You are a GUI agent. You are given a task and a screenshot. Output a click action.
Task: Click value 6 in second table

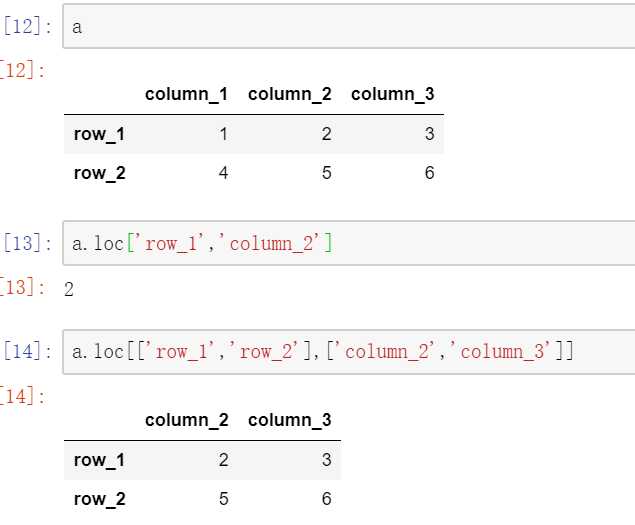[x=326, y=499]
